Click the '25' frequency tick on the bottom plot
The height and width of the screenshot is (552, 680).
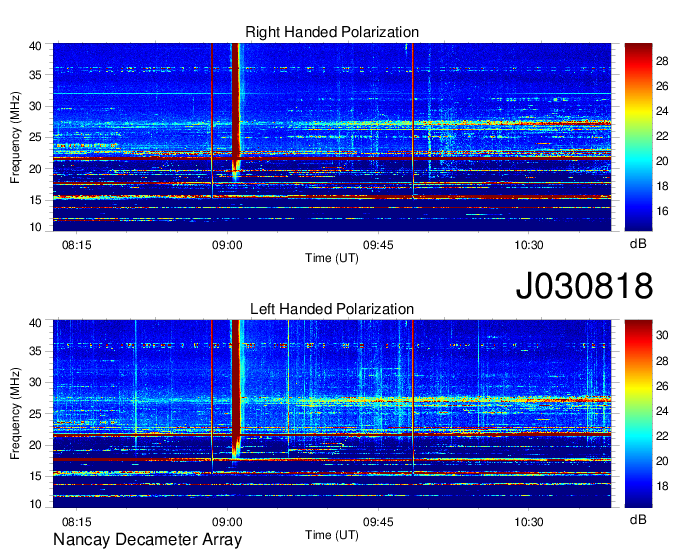(x=35, y=414)
